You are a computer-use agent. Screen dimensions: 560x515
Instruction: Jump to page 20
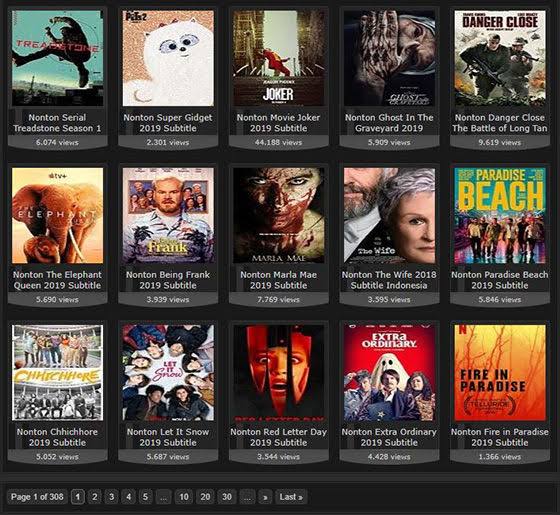coord(205,497)
